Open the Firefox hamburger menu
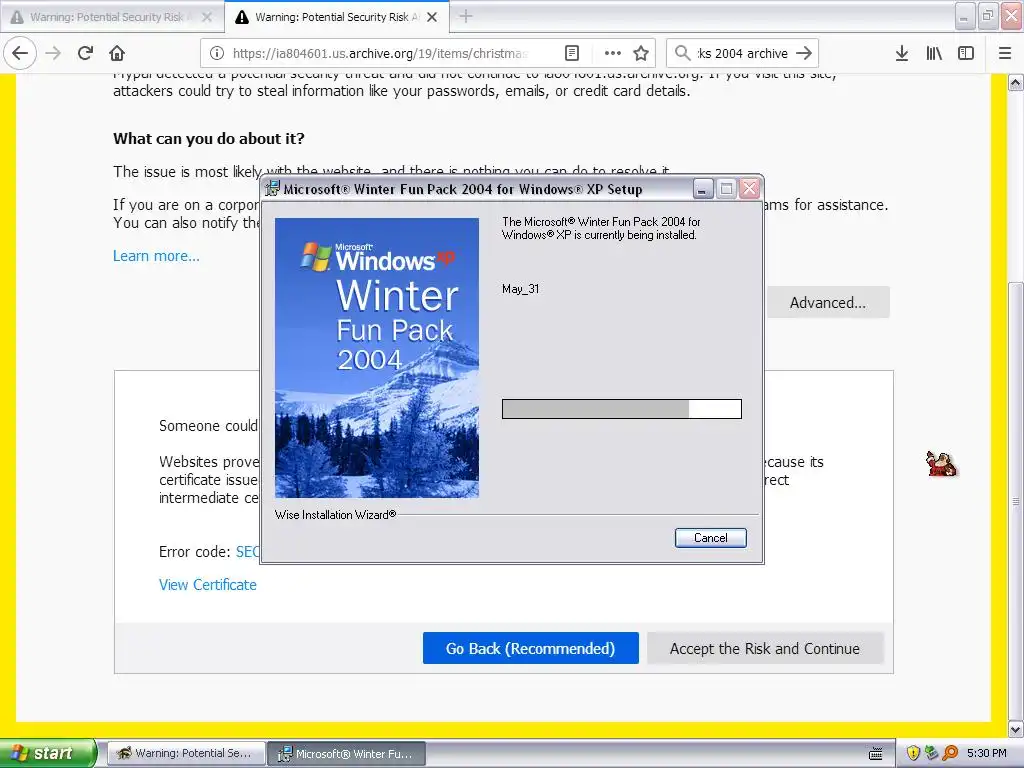 pos(1005,53)
